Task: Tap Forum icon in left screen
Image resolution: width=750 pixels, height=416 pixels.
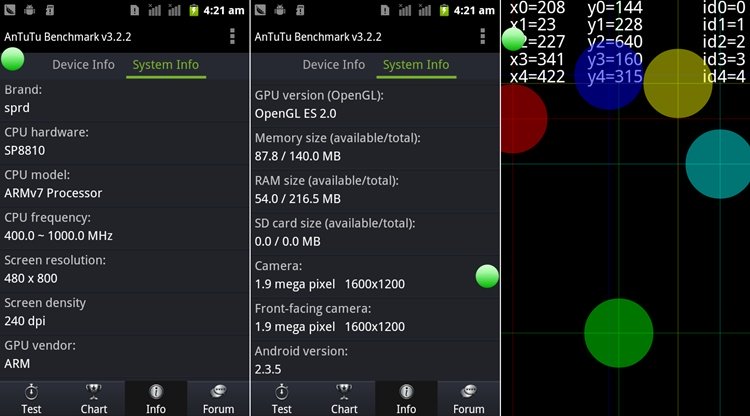Action: 218,391
